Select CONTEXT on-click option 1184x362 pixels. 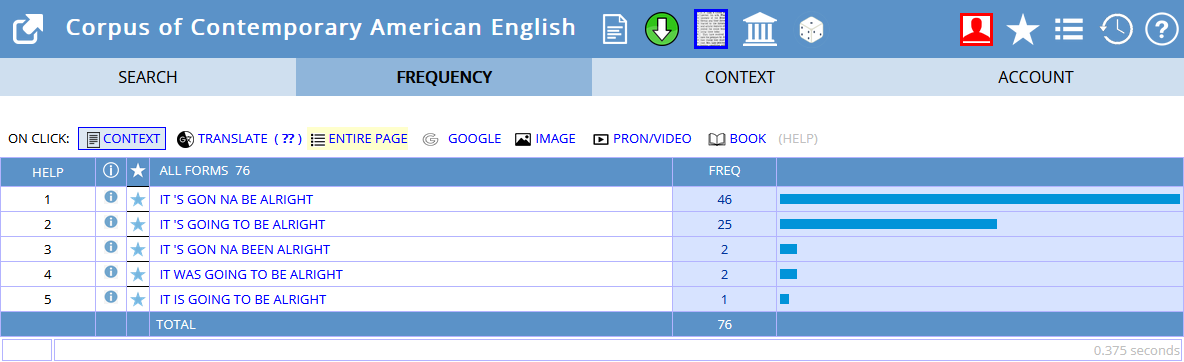[x=122, y=139]
